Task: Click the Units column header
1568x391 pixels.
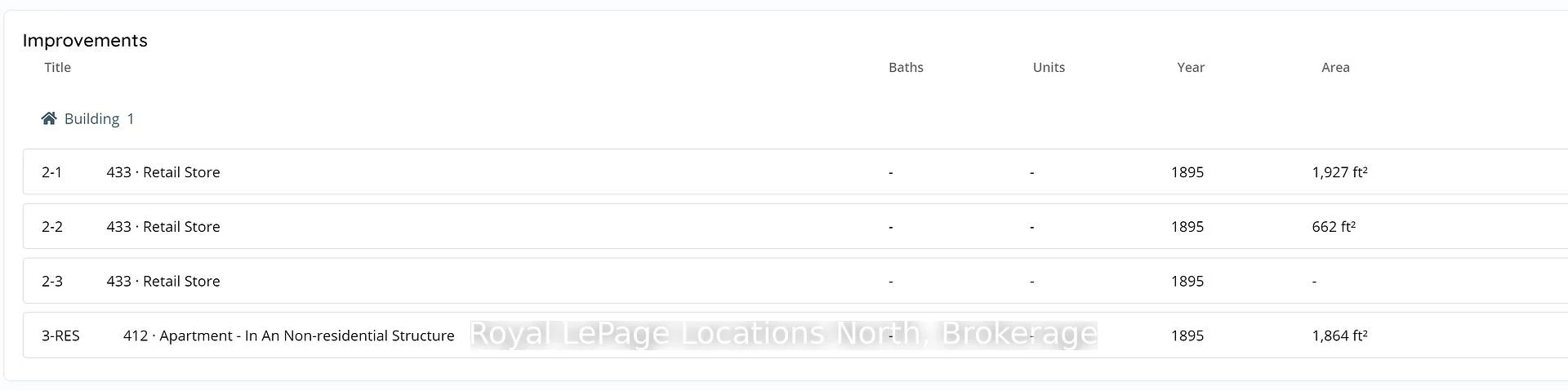Action: [x=1049, y=67]
